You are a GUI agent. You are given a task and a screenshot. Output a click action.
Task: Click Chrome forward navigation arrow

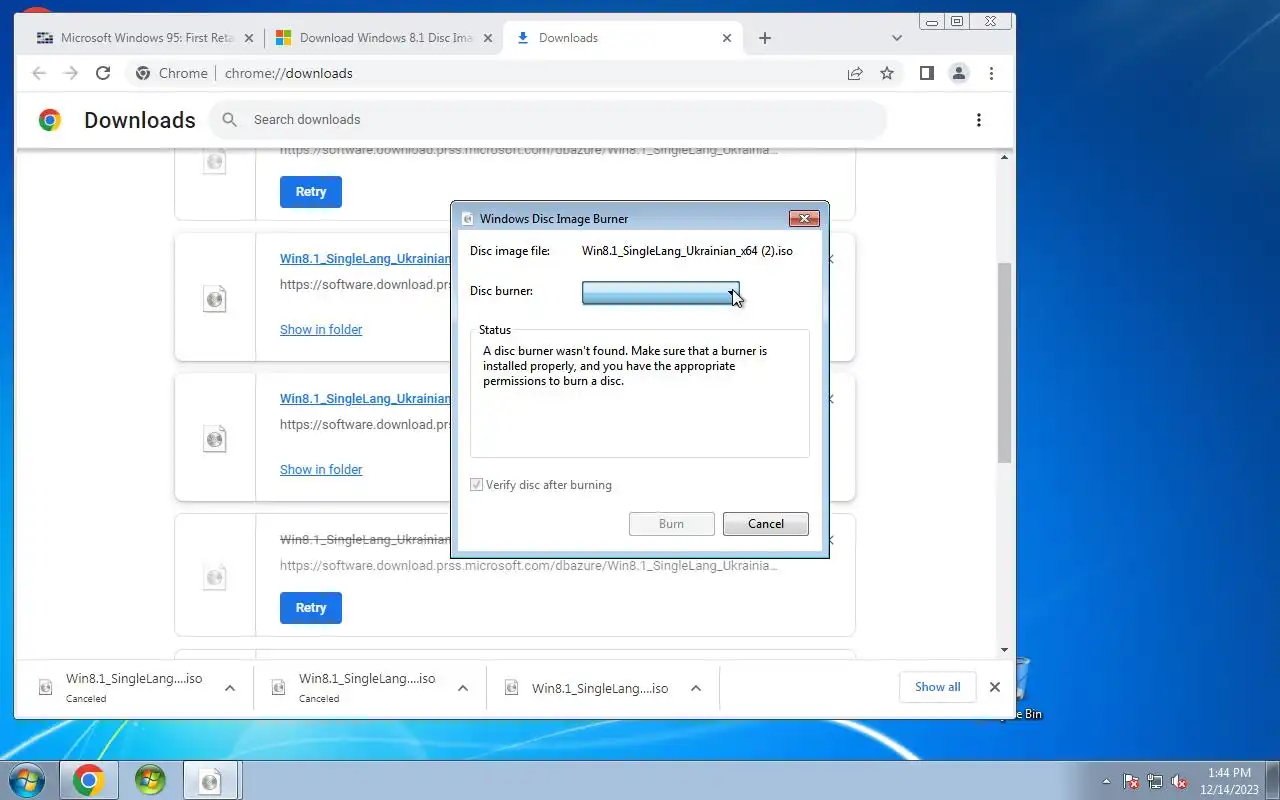point(70,73)
